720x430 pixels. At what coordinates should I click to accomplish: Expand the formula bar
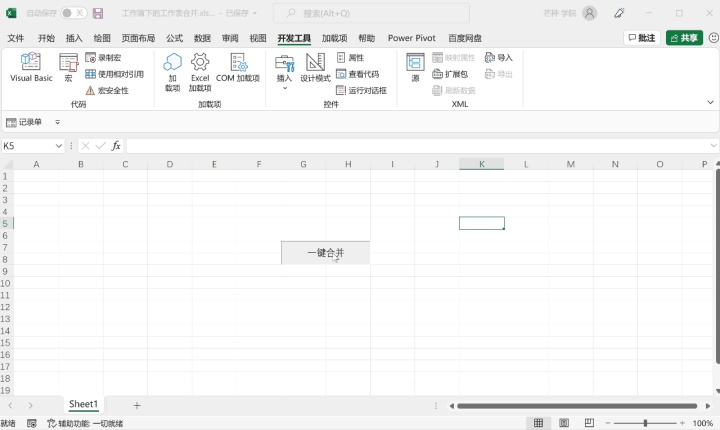[713, 146]
